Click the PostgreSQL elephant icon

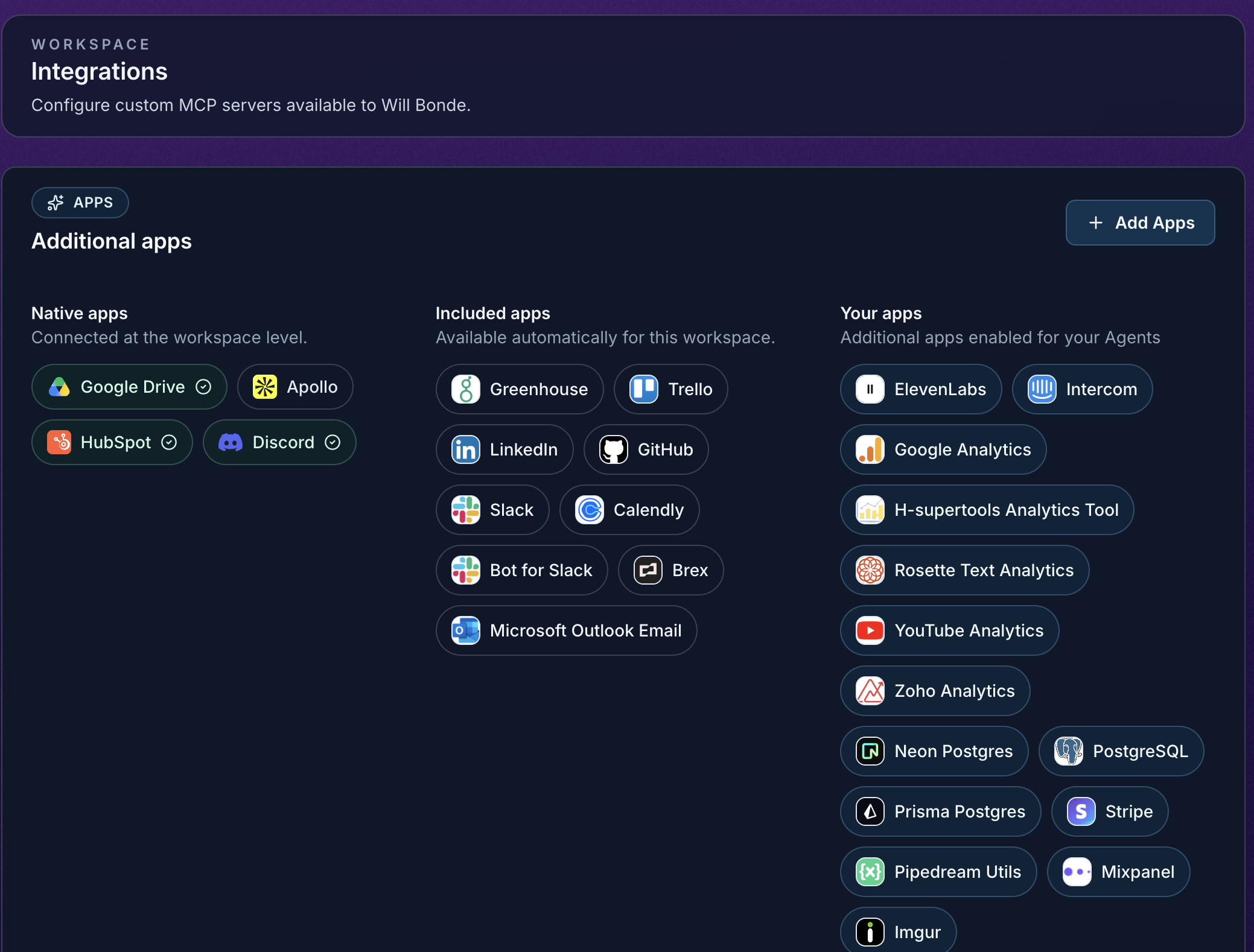[1069, 751]
